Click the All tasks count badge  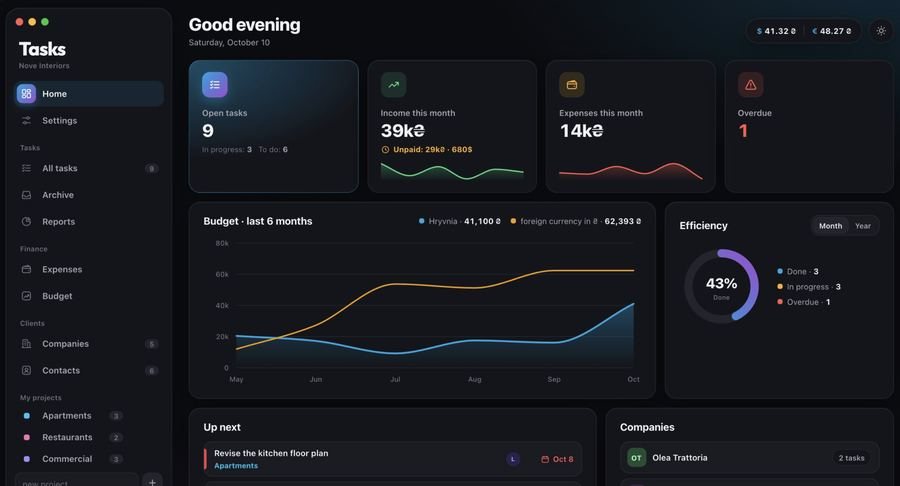(x=152, y=169)
